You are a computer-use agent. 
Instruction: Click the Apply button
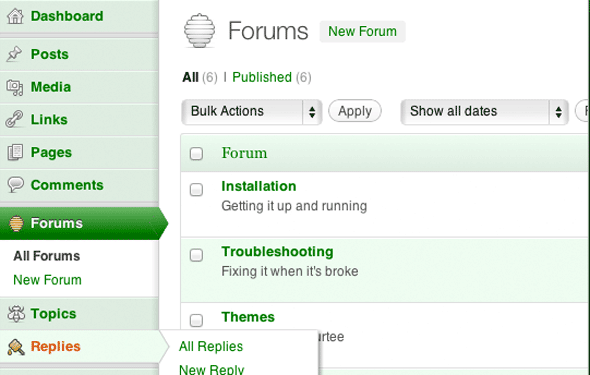354,111
